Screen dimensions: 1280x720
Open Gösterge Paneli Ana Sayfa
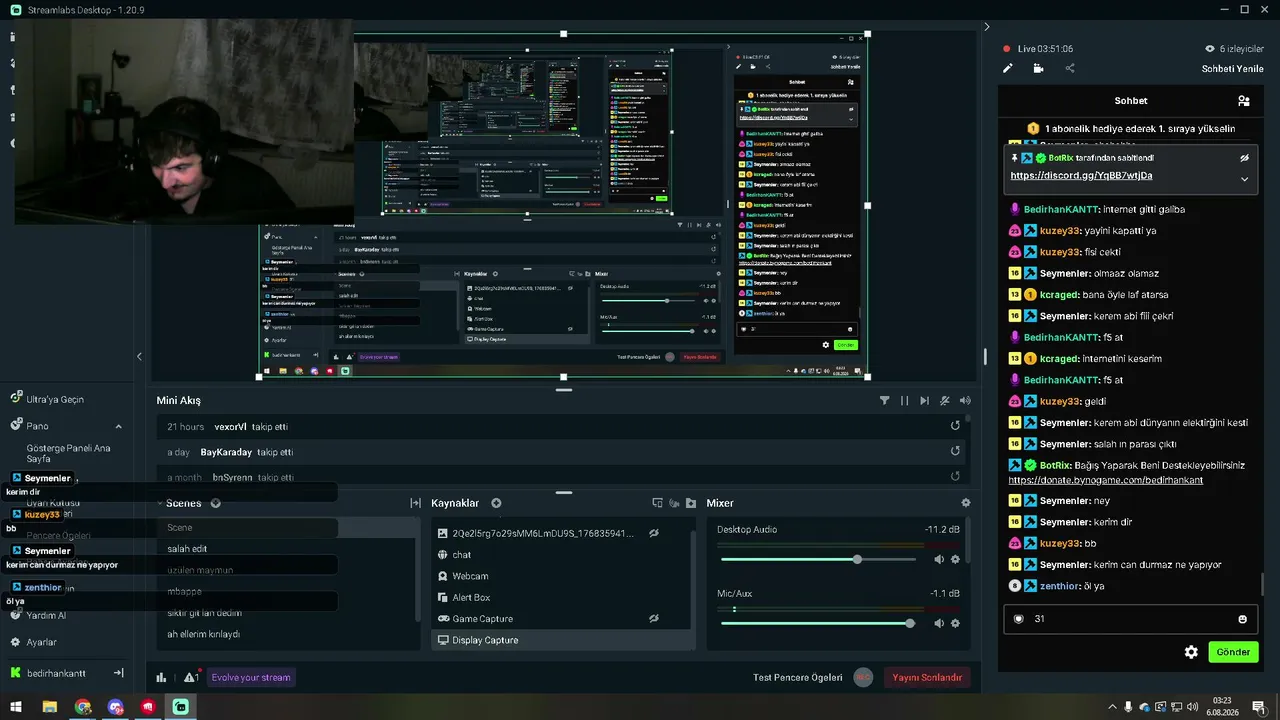click(x=68, y=453)
